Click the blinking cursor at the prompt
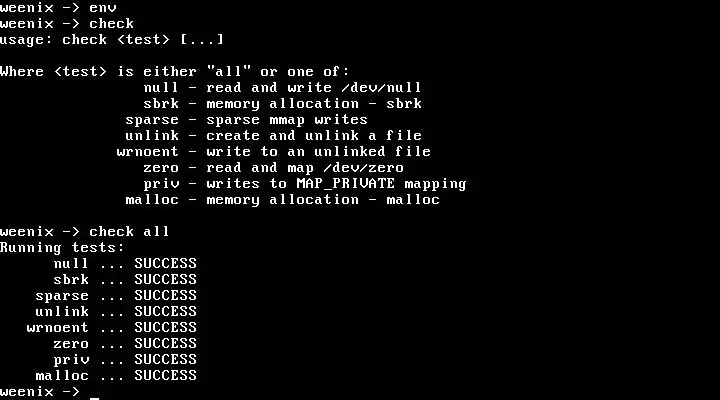 click(94, 398)
